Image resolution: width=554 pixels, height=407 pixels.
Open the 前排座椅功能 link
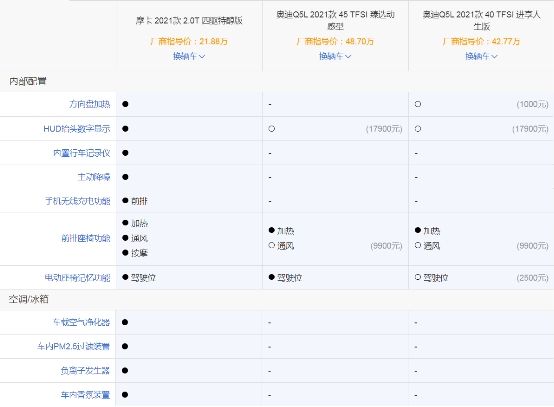86,238
